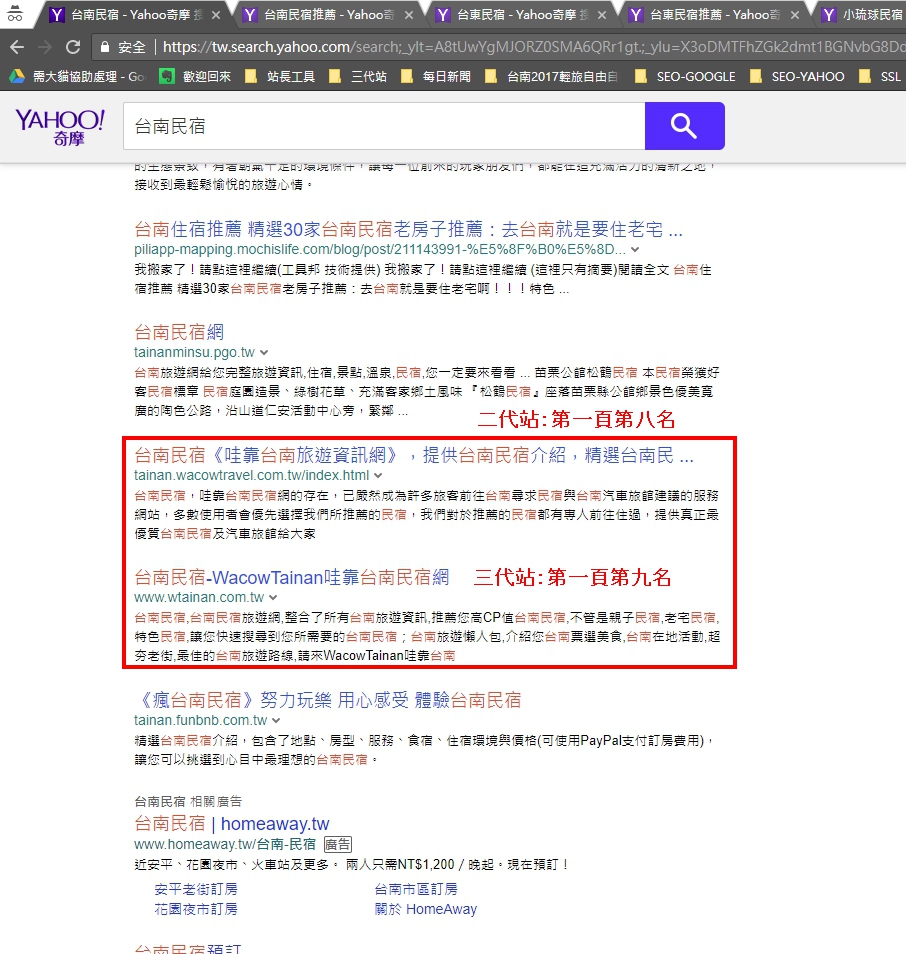The image size is (906, 954).
Task: Open the Google Drive bookmark 需大貓協助處理
Action: [x=77, y=76]
